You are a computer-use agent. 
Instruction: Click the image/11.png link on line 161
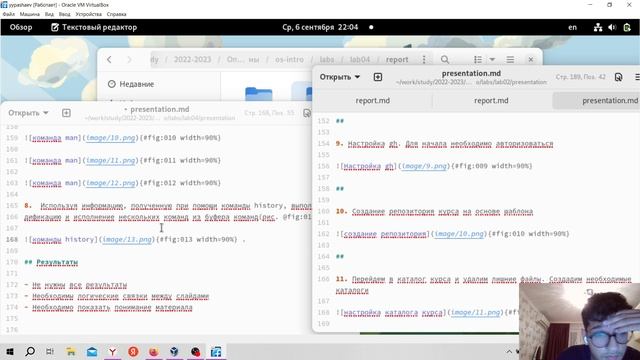click(111, 160)
